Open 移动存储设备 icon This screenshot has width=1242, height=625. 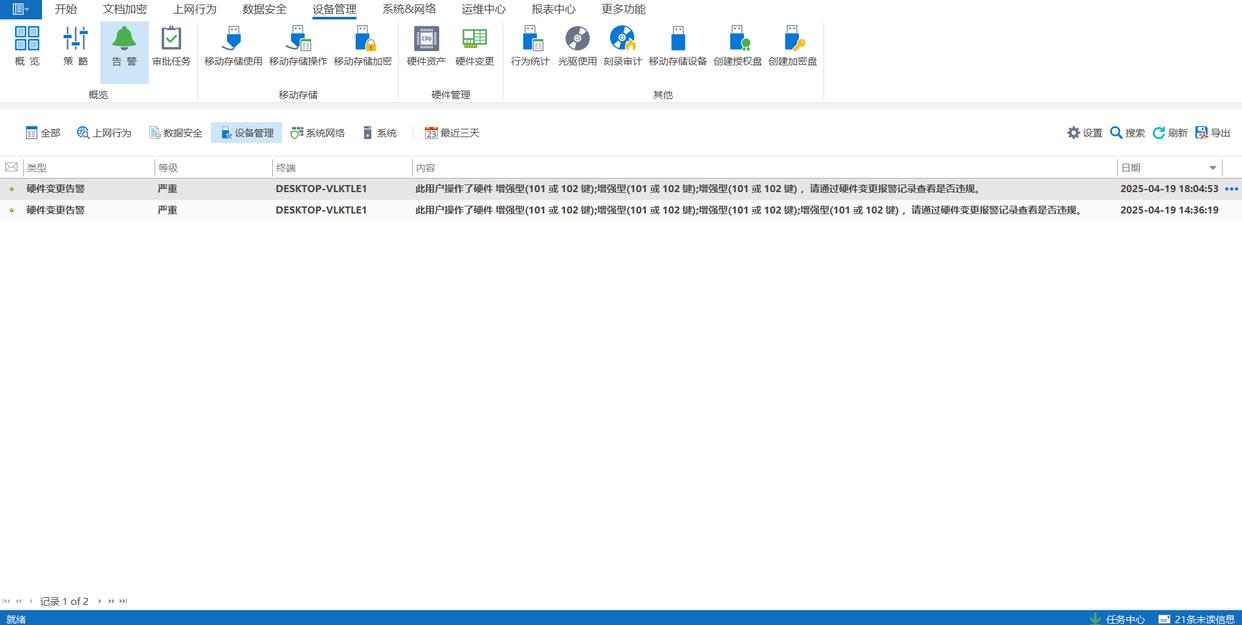click(x=678, y=47)
